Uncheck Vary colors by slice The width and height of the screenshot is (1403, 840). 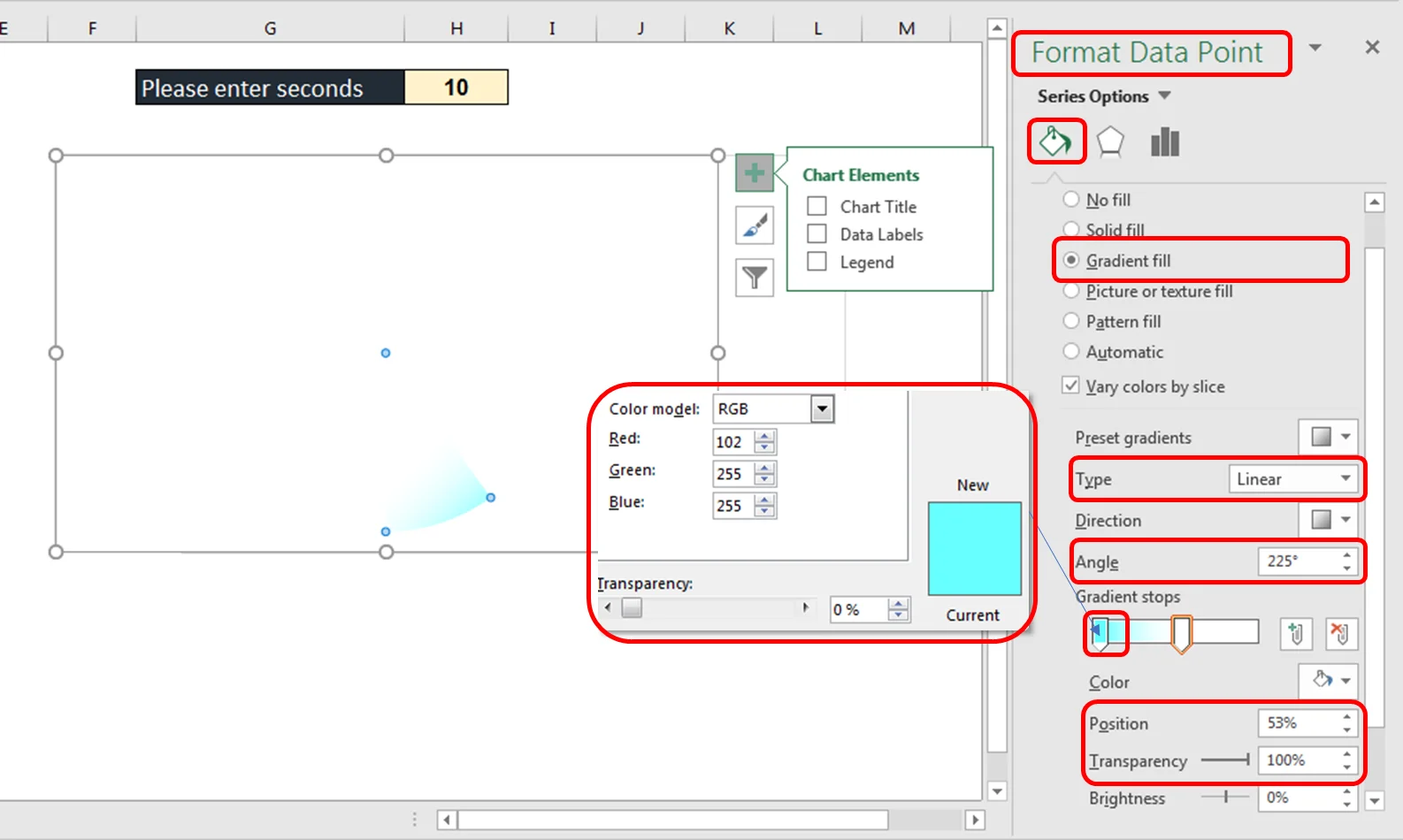tap(1070, 386)
